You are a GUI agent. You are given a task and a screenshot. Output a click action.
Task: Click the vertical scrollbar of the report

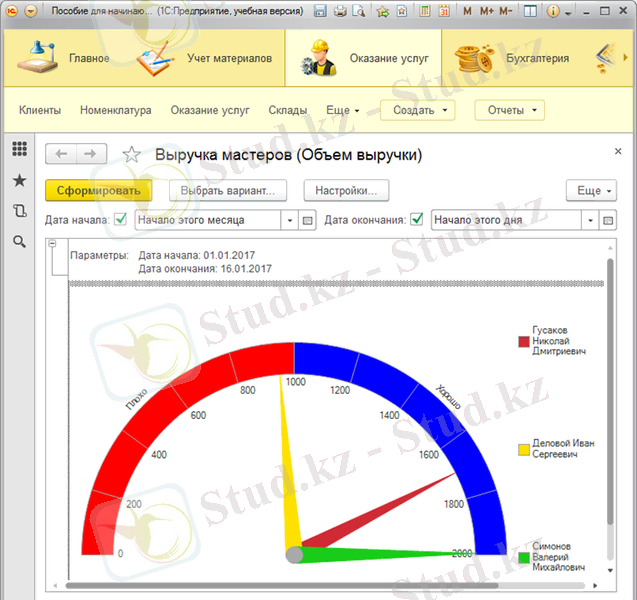click(x=610, y=391)
